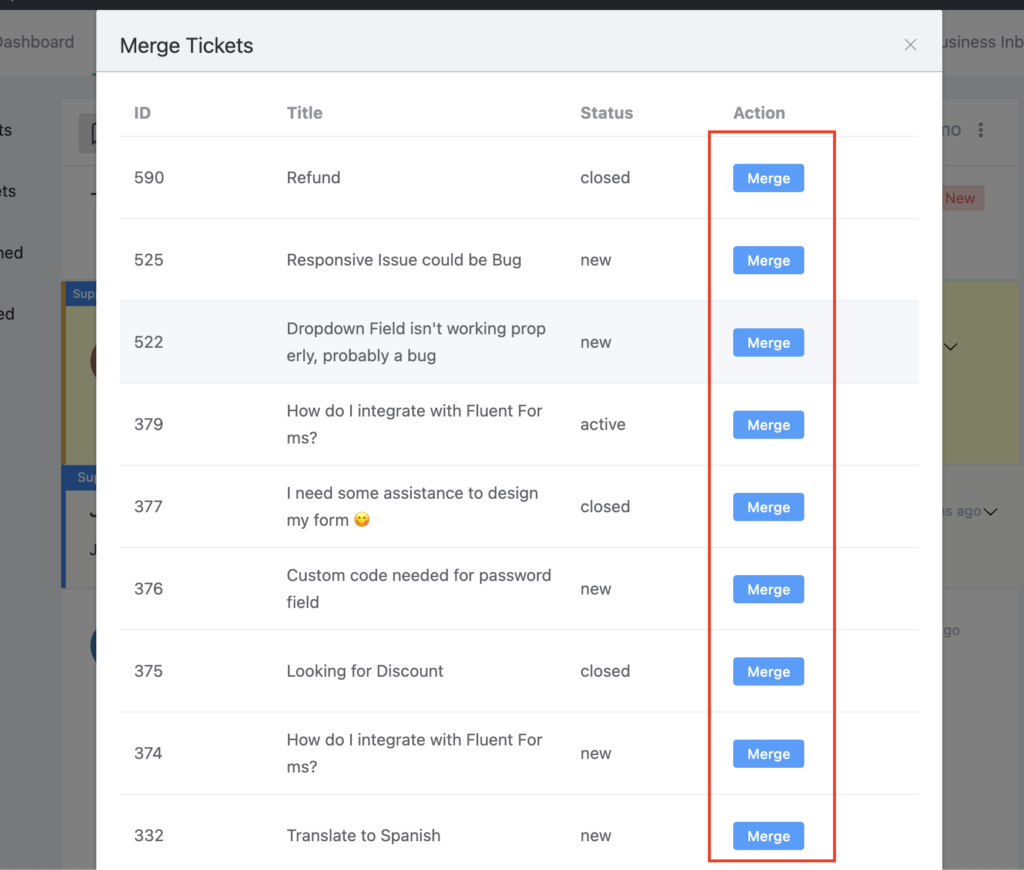The height and width of the screenshot is (870, 1024).
Task: Open the three-dot more options menu
Action: click(x=980, y=130)
